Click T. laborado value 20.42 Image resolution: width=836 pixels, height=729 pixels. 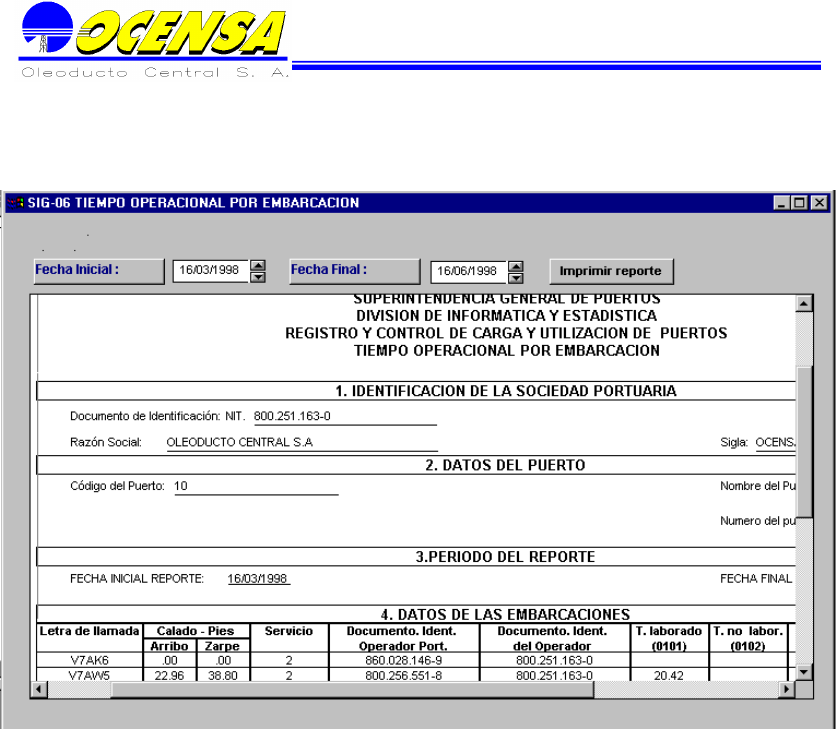[x=669, y=675]
